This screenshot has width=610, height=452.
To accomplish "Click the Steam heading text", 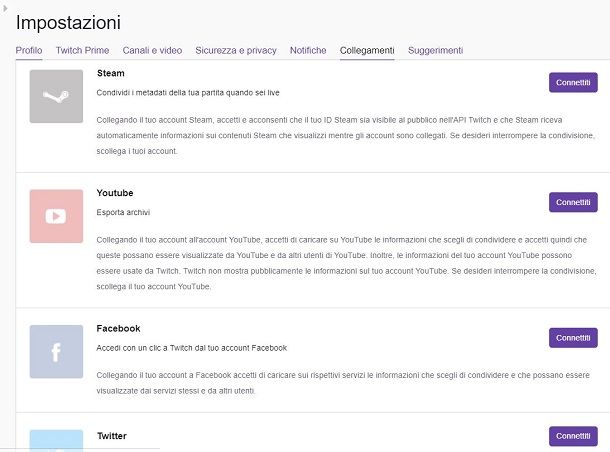I will point(111,73).
